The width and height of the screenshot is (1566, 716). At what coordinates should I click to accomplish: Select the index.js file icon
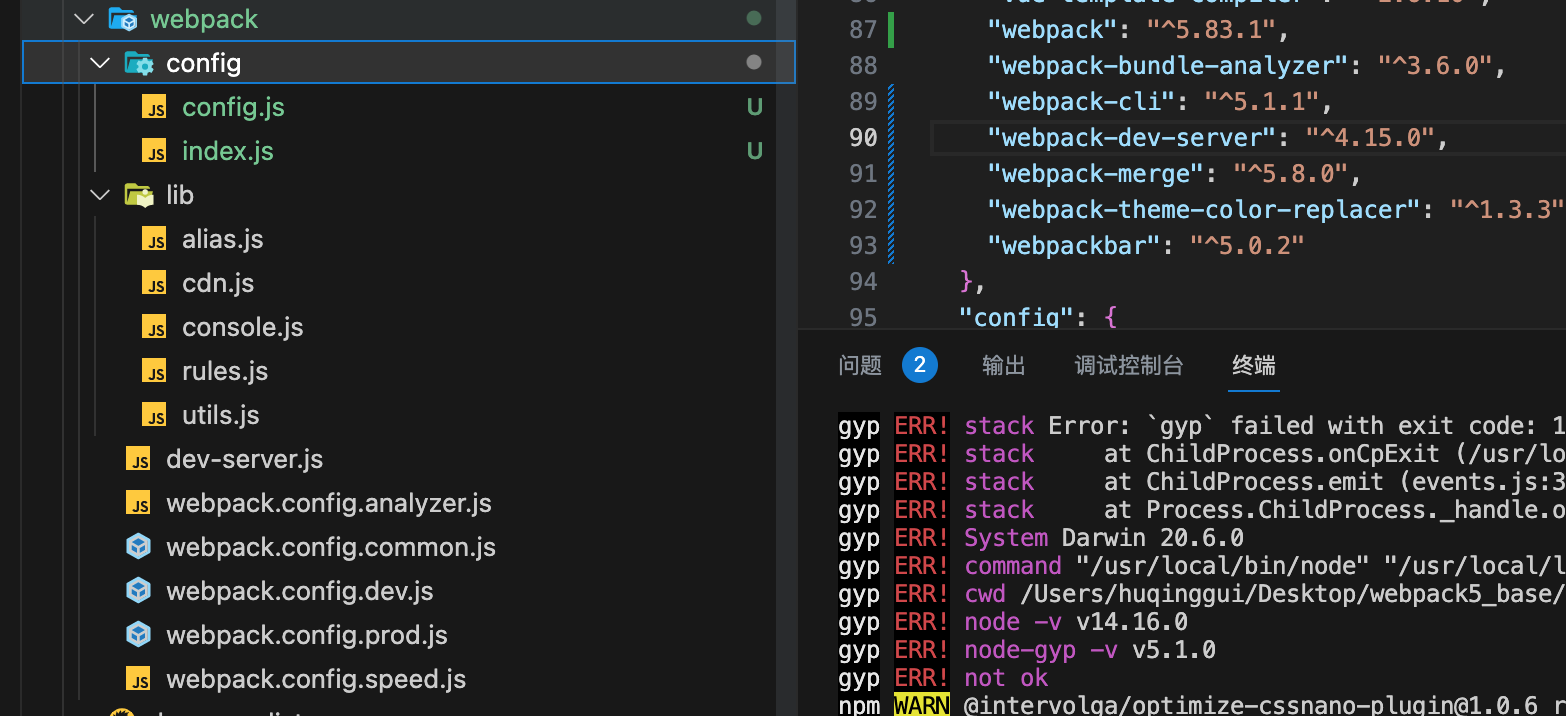[156, 150]
